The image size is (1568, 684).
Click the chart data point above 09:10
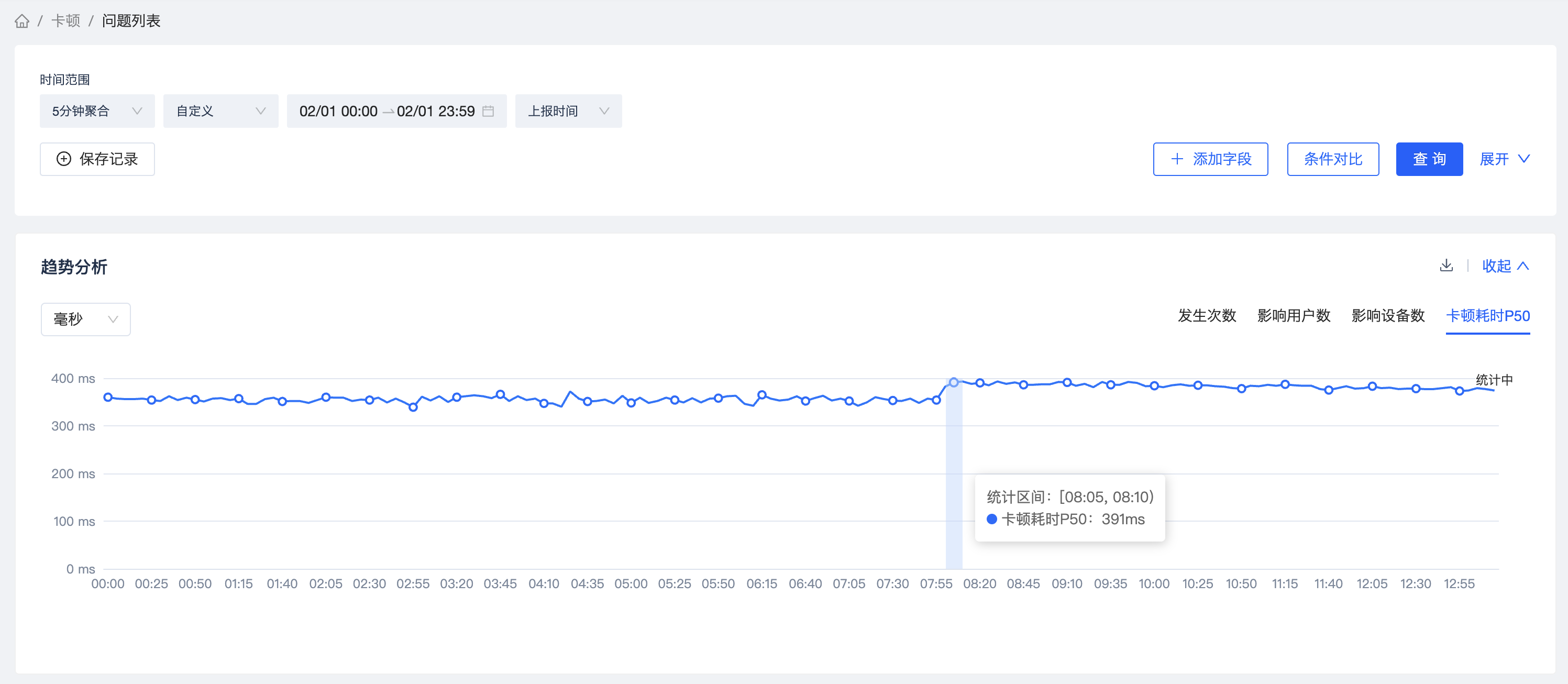pyautogui.click(x=1067, y=382)
